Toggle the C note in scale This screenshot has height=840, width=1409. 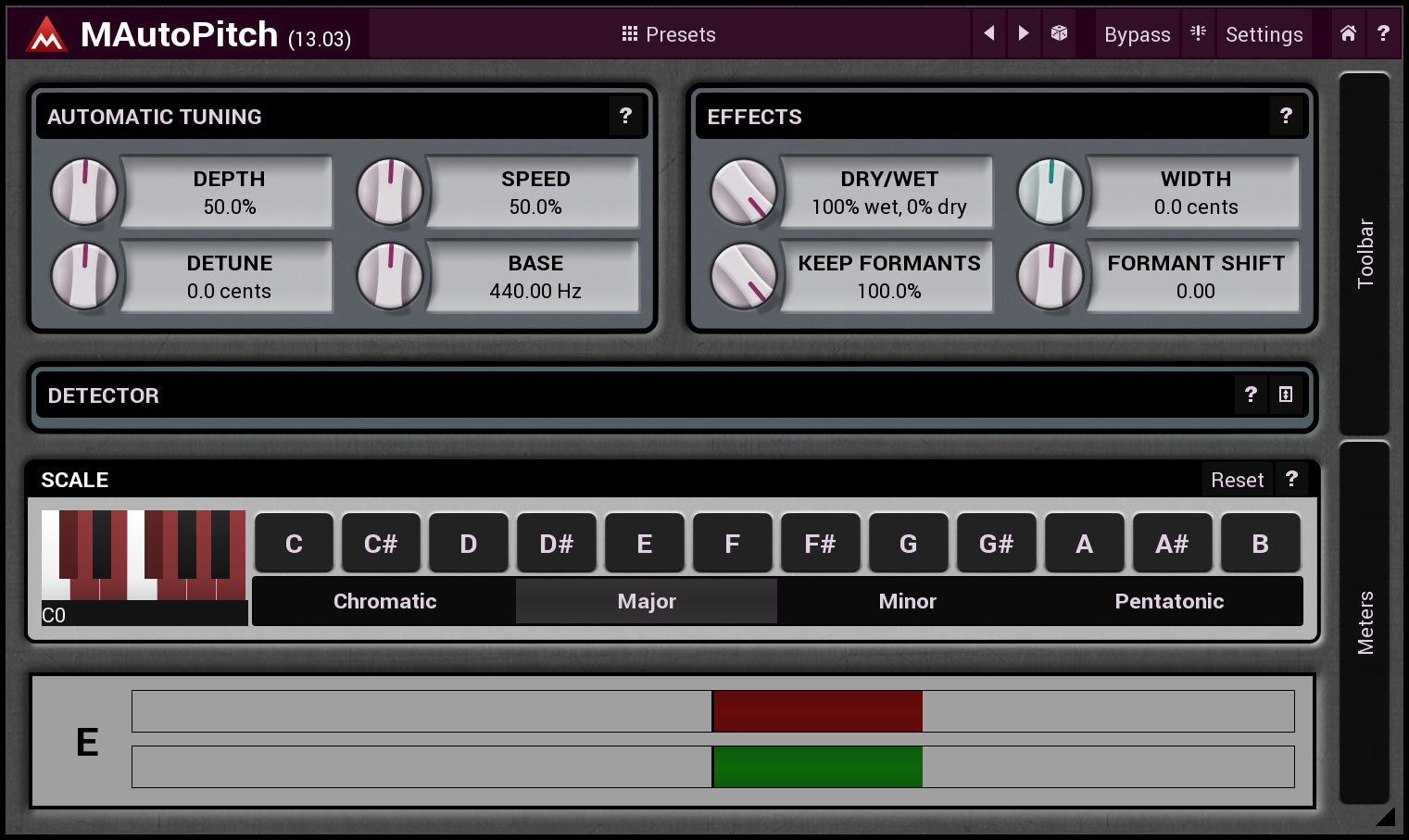(294, 544)
